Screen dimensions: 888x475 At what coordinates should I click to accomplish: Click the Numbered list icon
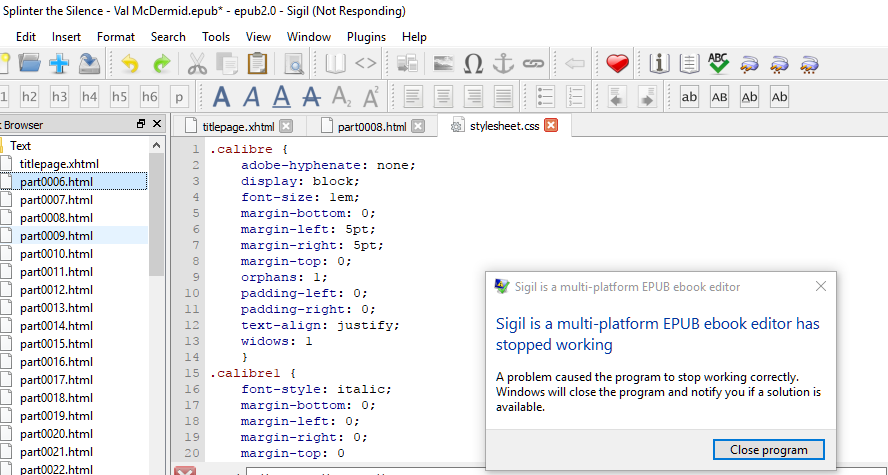(575, 97)
